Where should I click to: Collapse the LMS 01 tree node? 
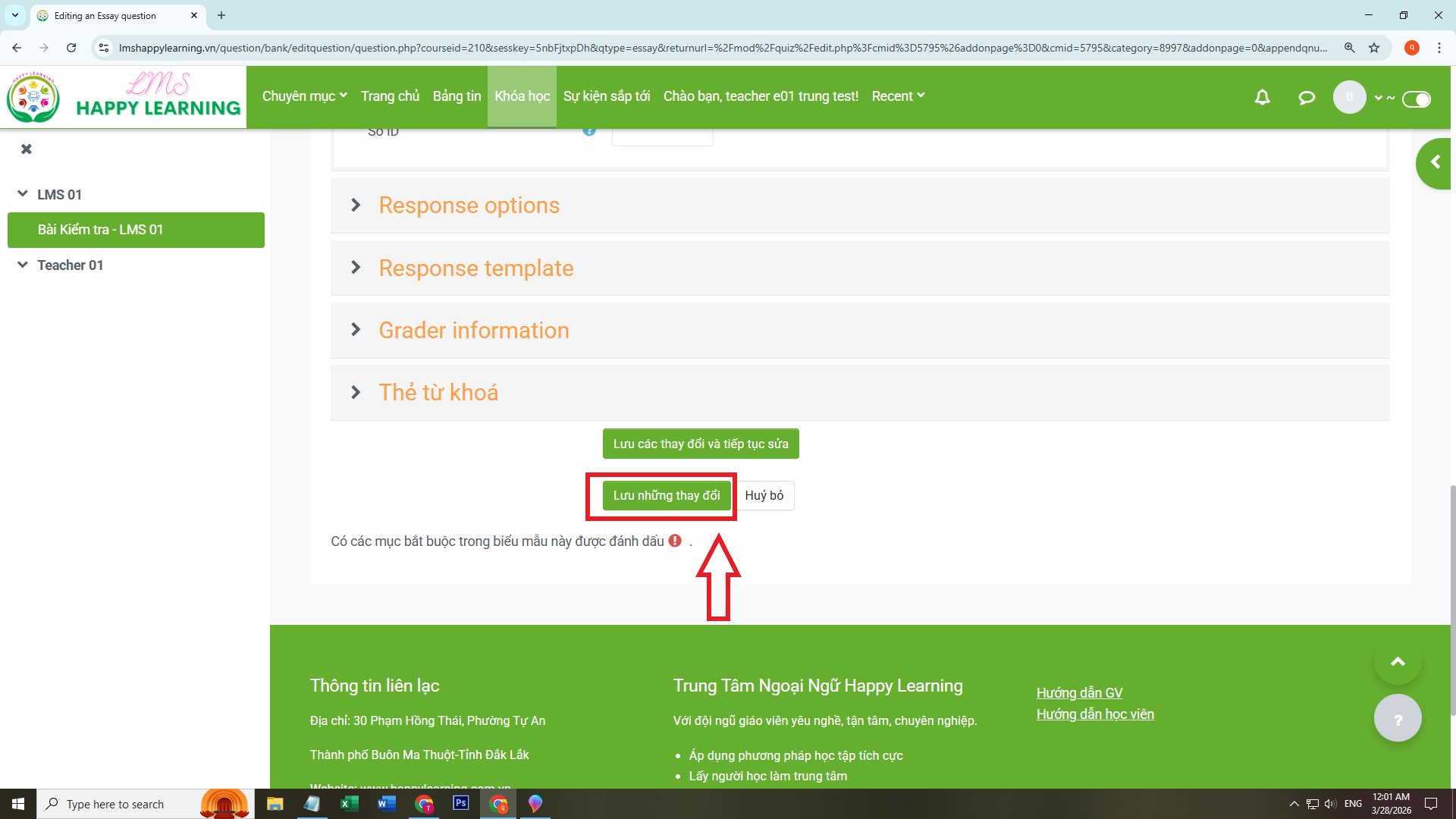tap(23, 194)
